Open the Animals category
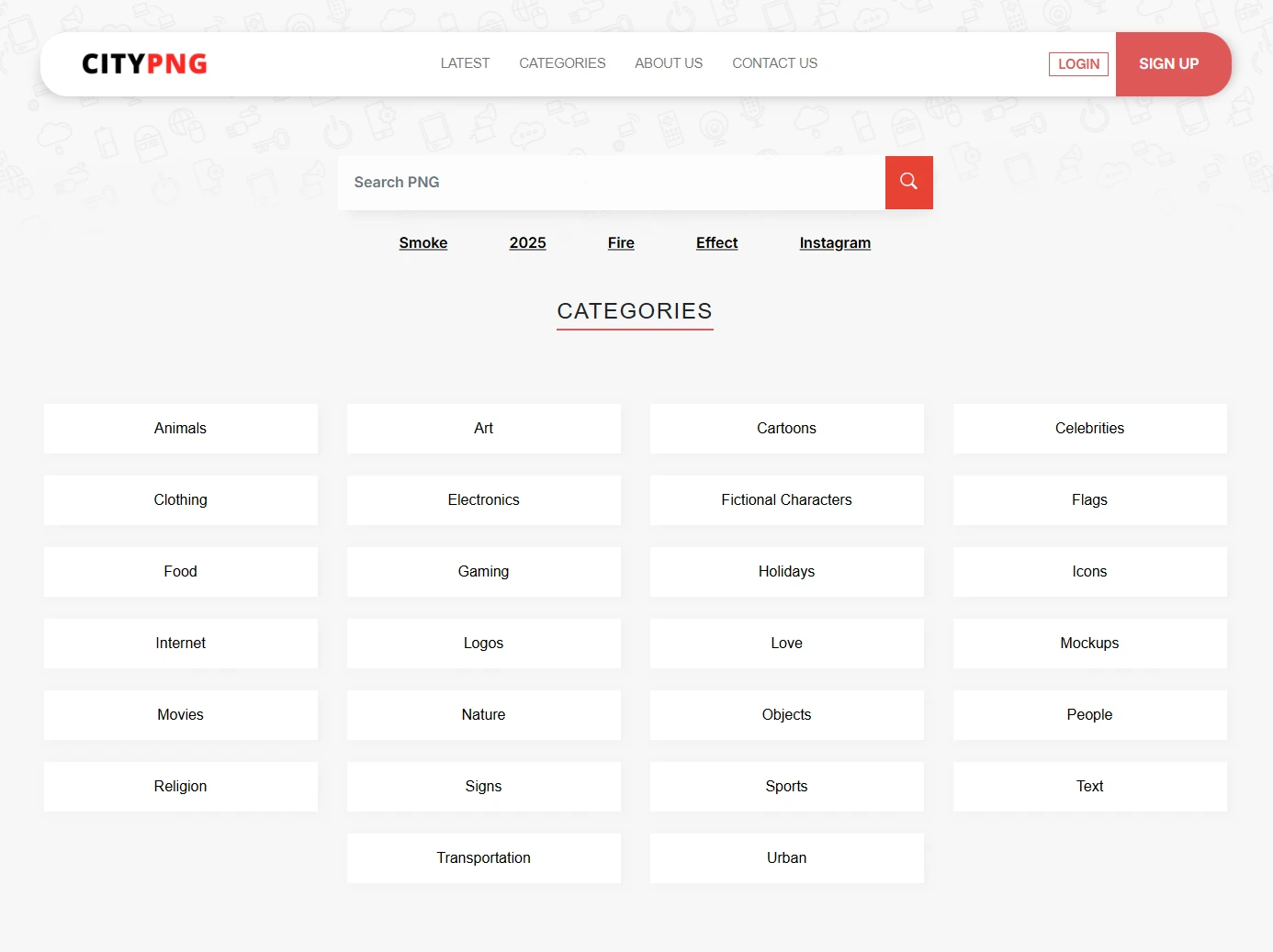This screenshot has width=1273, height=952. 180,428
